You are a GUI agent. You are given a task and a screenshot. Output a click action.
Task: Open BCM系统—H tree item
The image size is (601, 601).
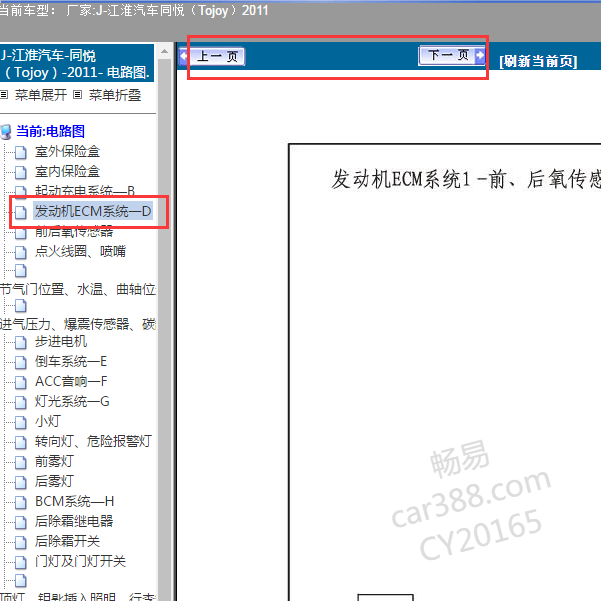point(74,501)
